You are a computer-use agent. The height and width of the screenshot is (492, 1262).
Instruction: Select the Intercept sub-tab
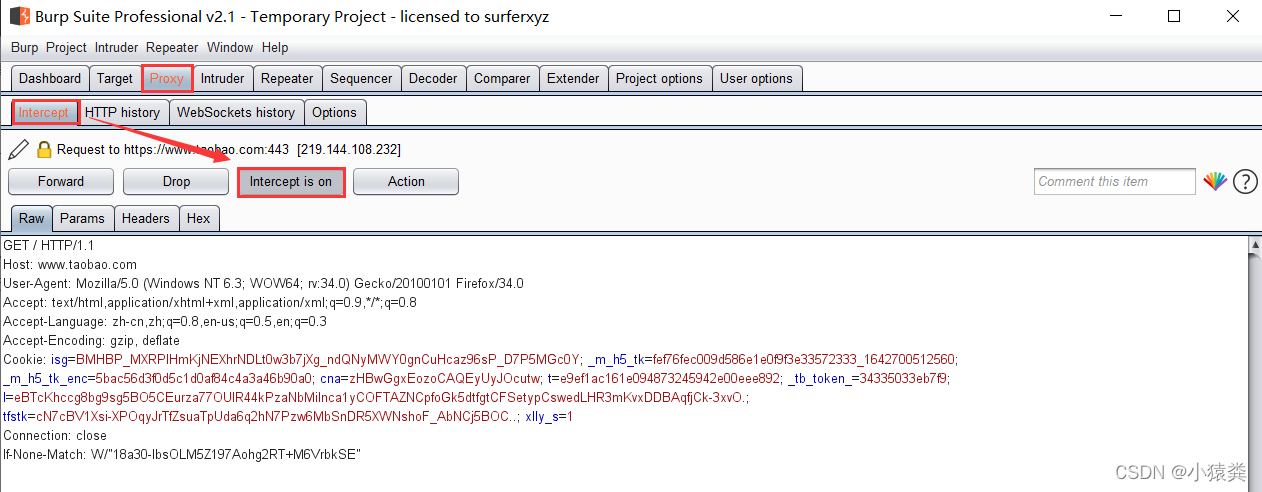pos(44,113)
